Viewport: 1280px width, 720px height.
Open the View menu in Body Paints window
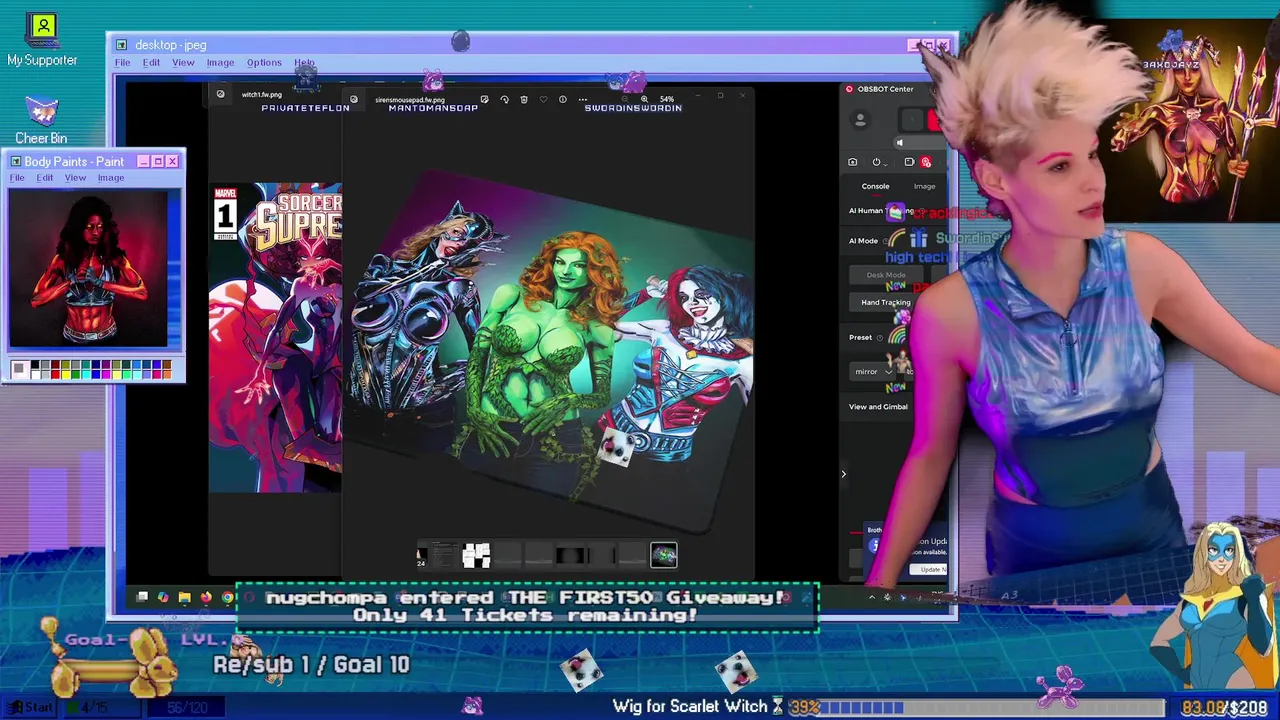[75, 178]
